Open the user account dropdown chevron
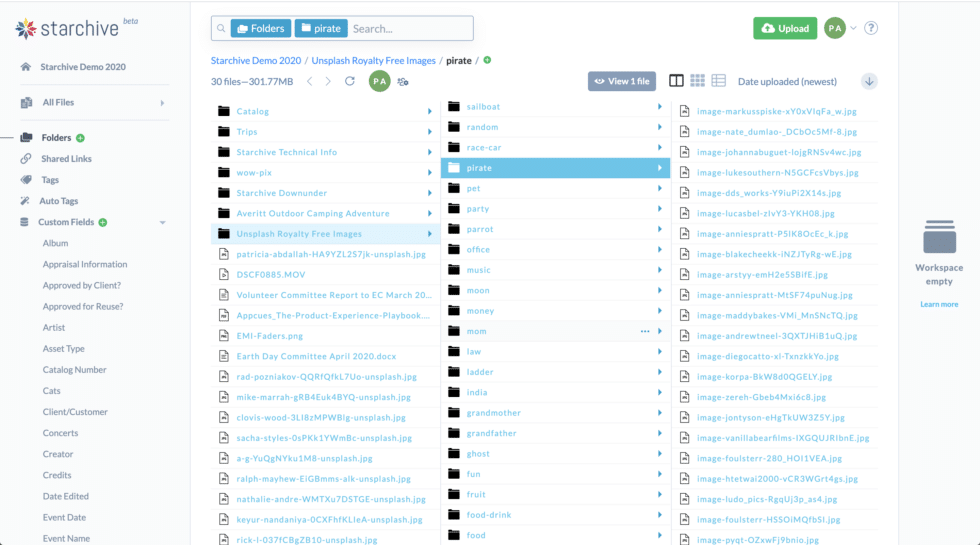 853,28
